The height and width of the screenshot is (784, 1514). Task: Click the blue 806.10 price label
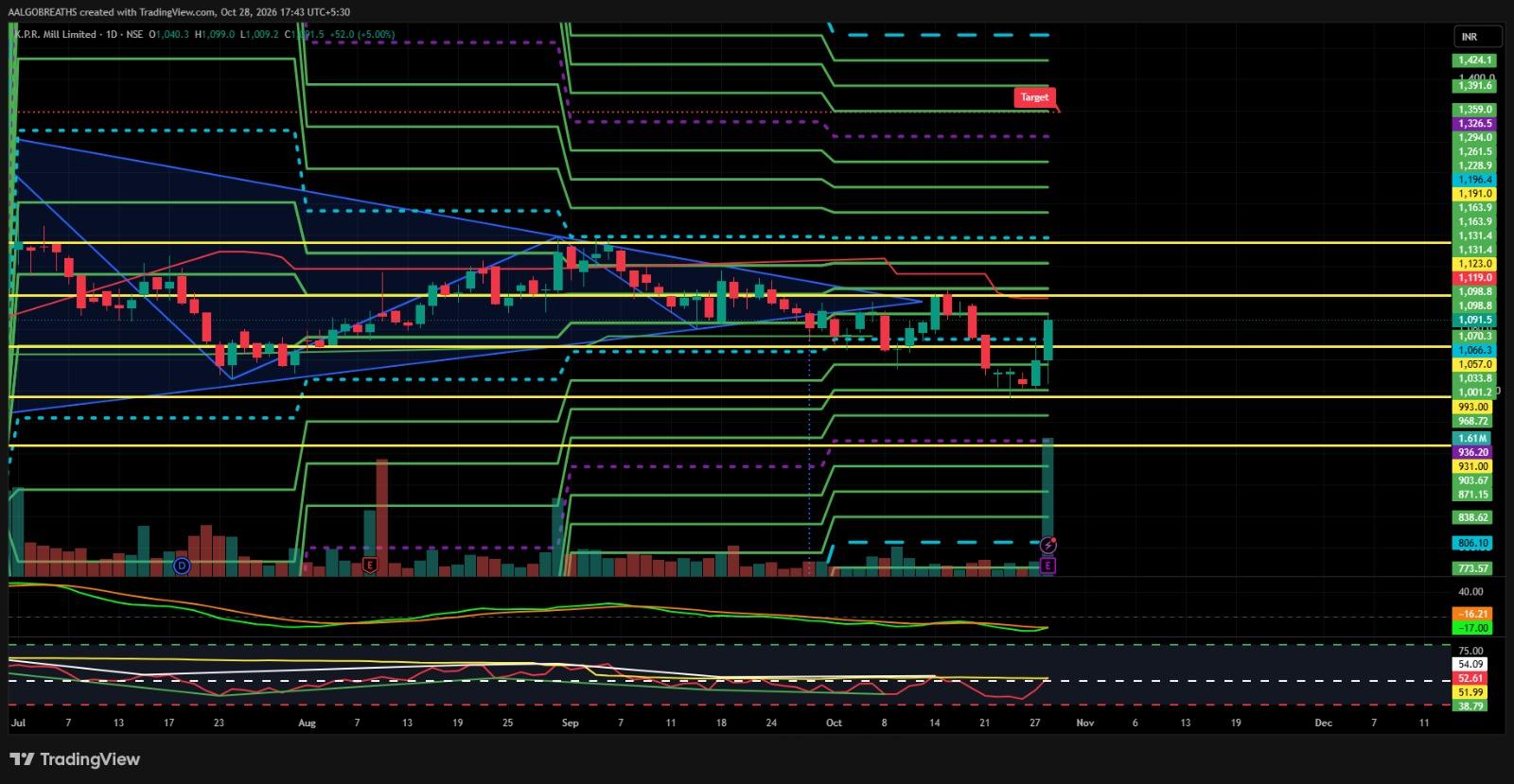tap(1473, 544)
